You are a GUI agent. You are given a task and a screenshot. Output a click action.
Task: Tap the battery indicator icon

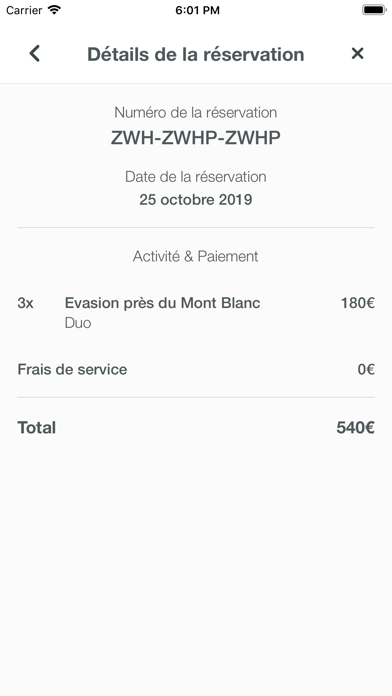(x=374, y=10)
